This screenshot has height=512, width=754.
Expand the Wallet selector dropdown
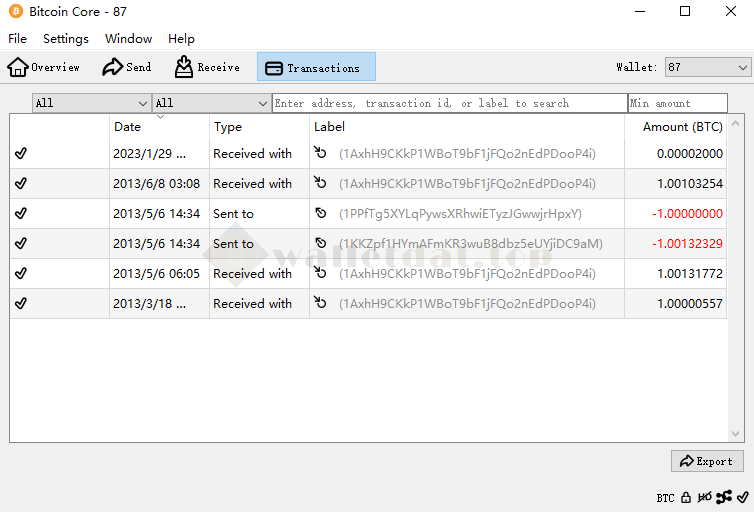(707, 67)
